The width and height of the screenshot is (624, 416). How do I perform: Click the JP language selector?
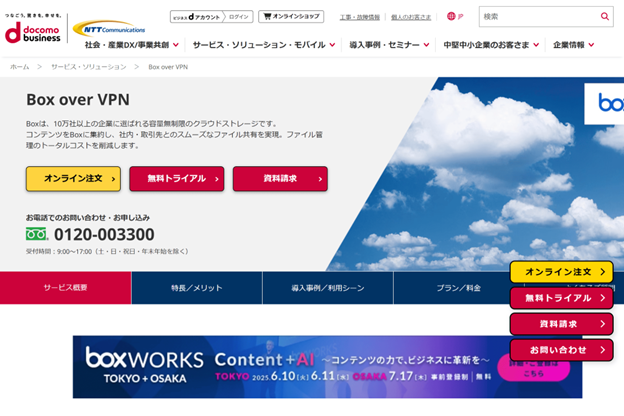tap(460, 17)
